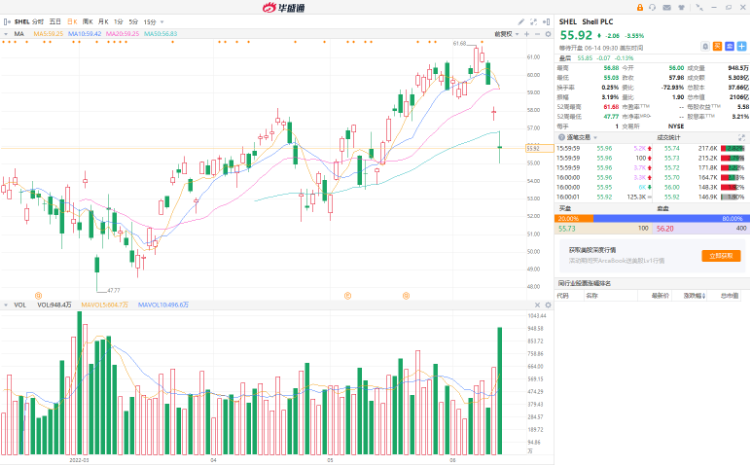Click the SHEL ticker label in toolbar

[22, 22]
